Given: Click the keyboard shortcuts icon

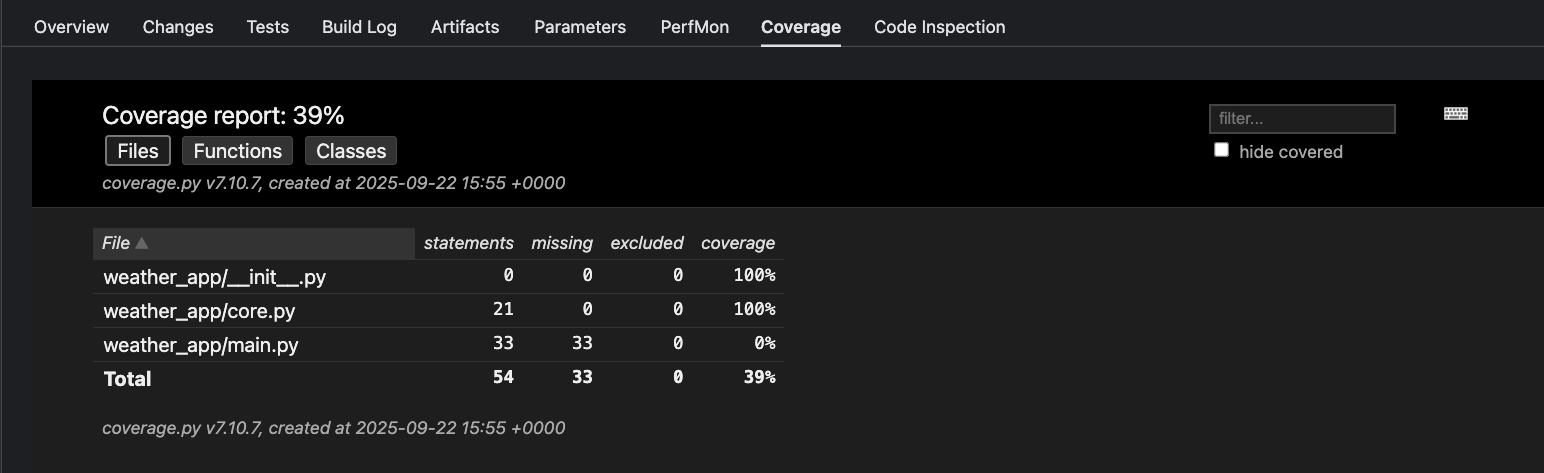Looking at the screenshot, I should point(1455,114).
